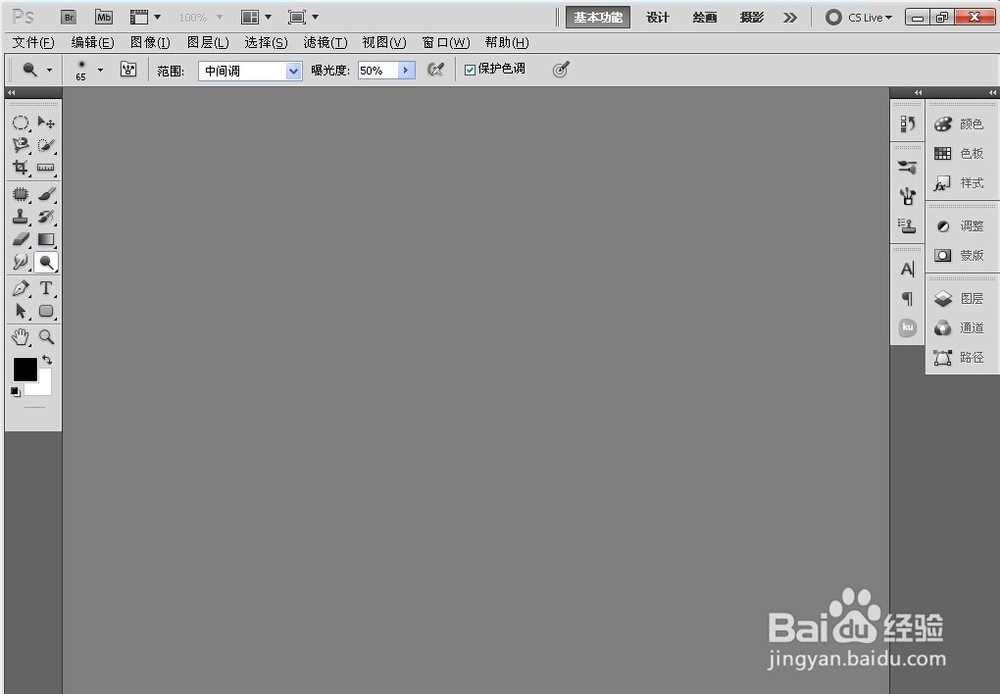Open the 窗口(W) menu
This screenshot has width=1000, height=694.
(x=446, y=43)
